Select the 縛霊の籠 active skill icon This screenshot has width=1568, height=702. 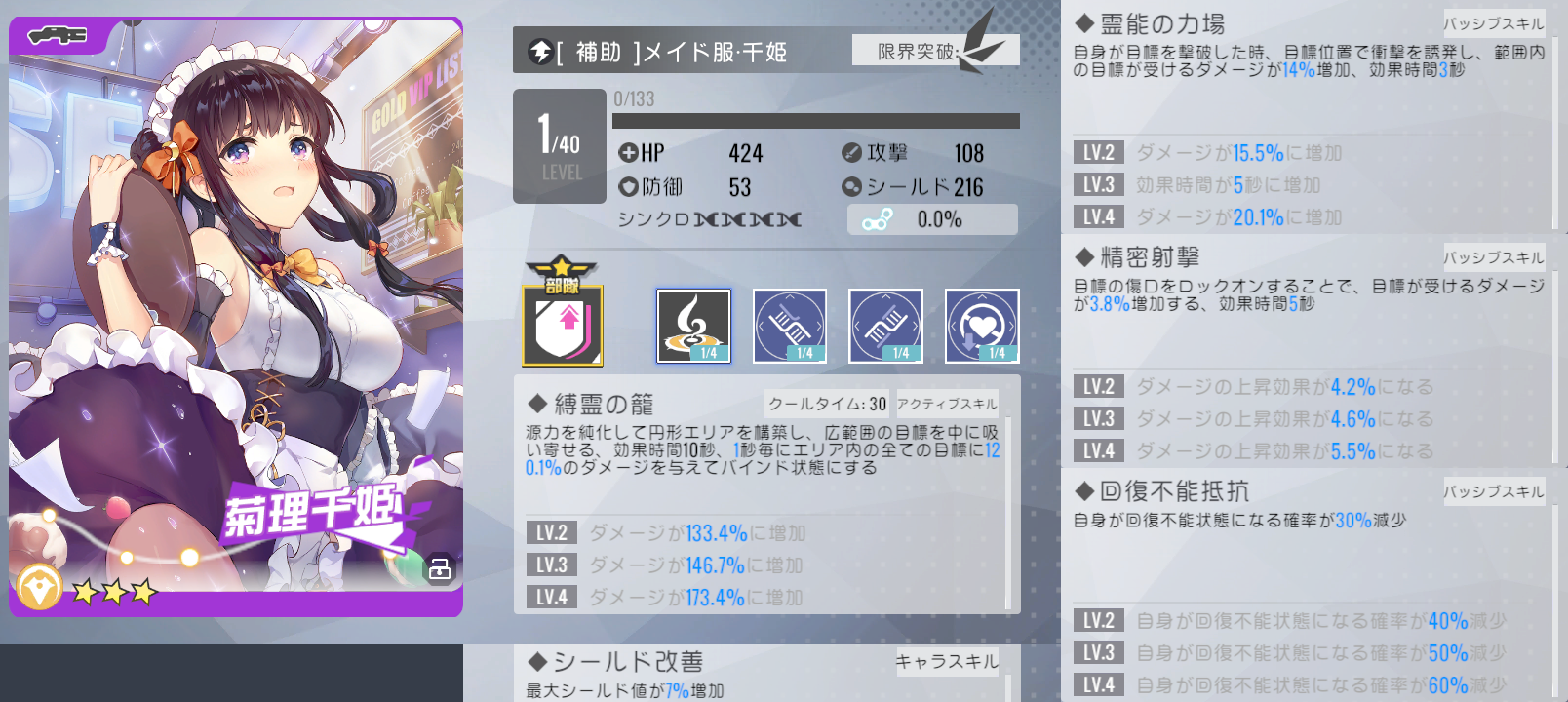pyautogui.click(x=693, y=326)
